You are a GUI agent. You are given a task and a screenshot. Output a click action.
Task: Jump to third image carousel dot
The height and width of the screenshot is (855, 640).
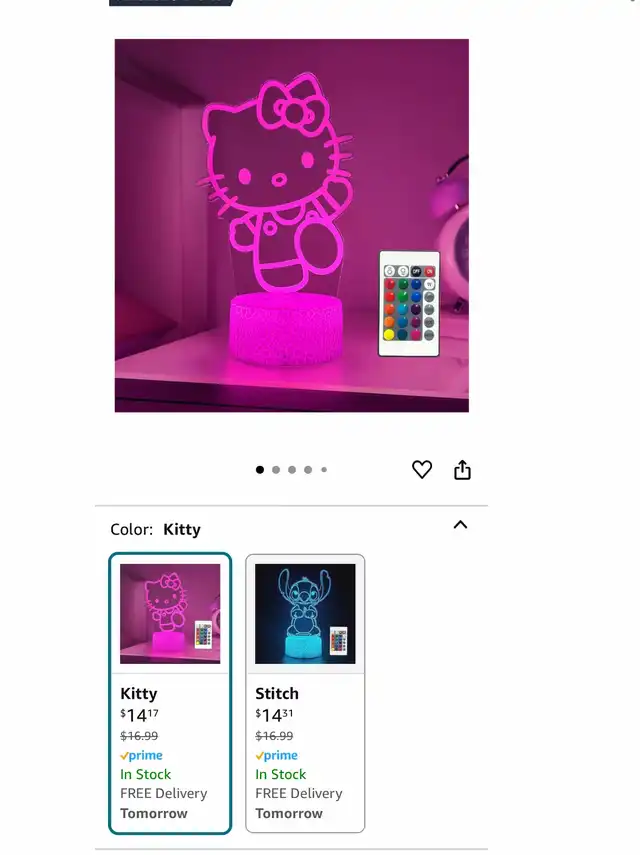292,469
